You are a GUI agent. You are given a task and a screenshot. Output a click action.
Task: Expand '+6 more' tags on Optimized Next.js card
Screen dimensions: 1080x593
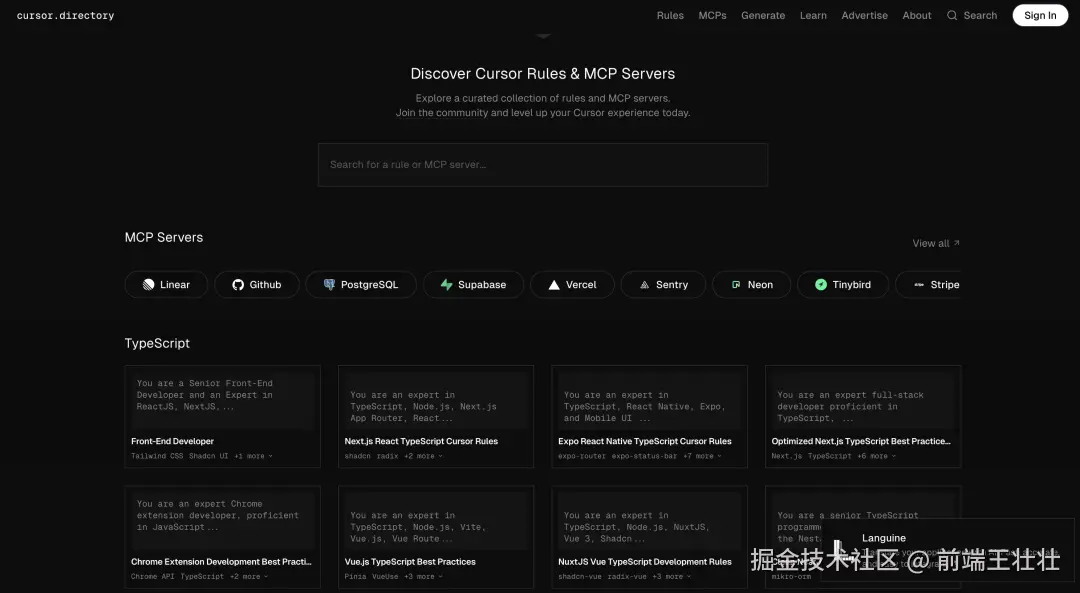[876, 456]
